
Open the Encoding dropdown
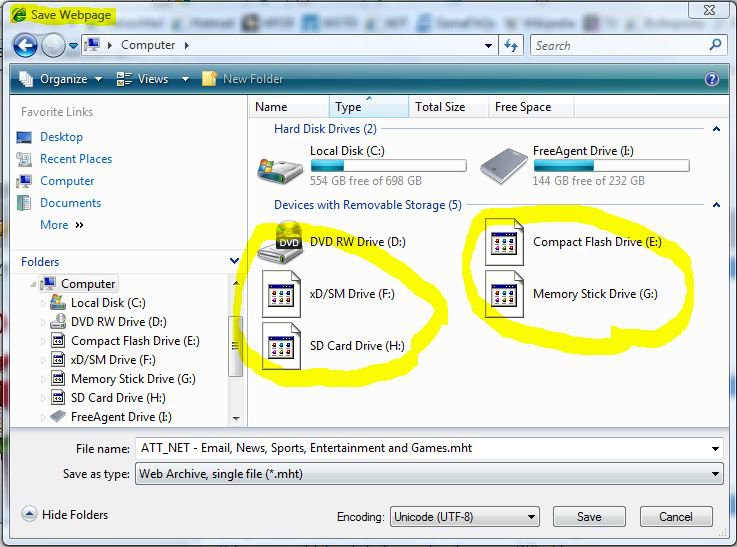click(464, 517)
